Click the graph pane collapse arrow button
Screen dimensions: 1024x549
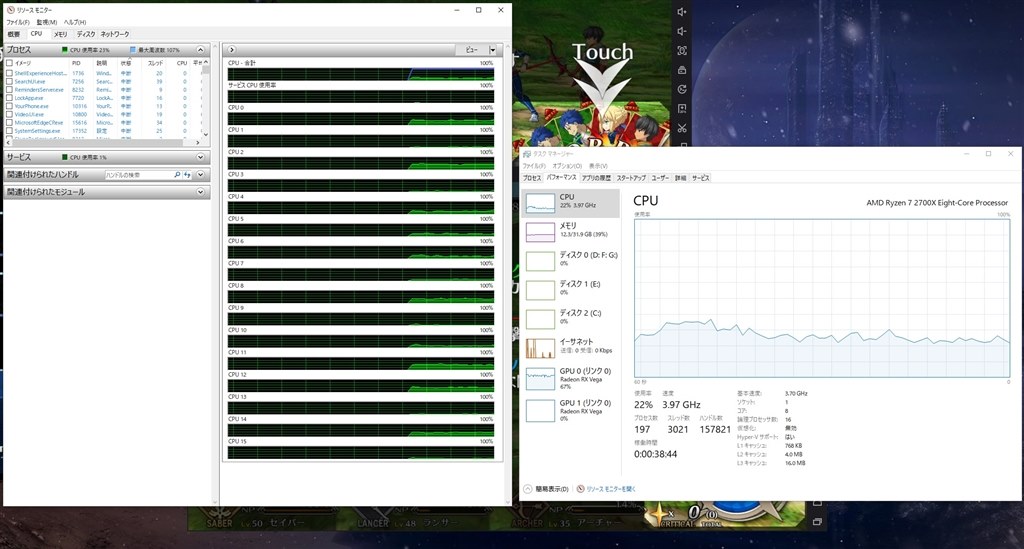tap(232, 50)
